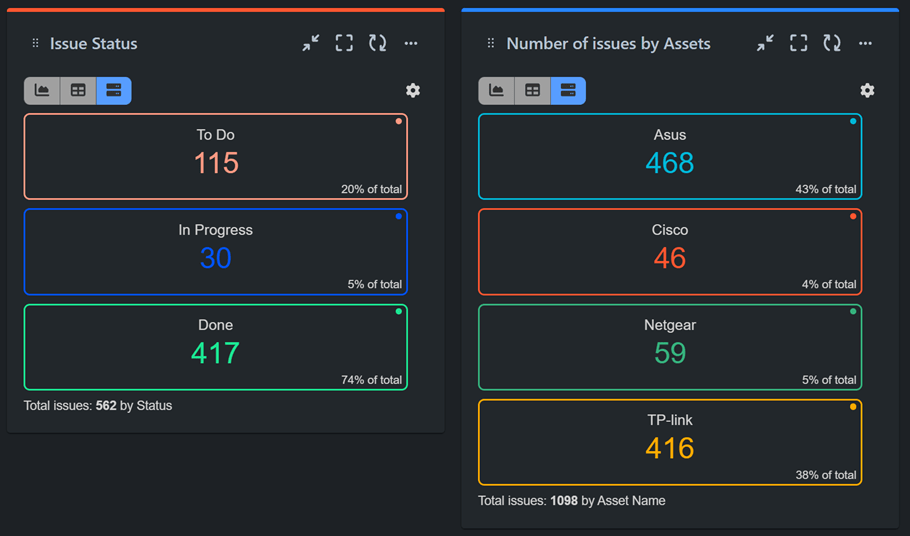Image resolution: width=910 pixels, height=536 pixels.
Task: Click the orange color dot on Cisco card
Action: click(x=853, y=216)
